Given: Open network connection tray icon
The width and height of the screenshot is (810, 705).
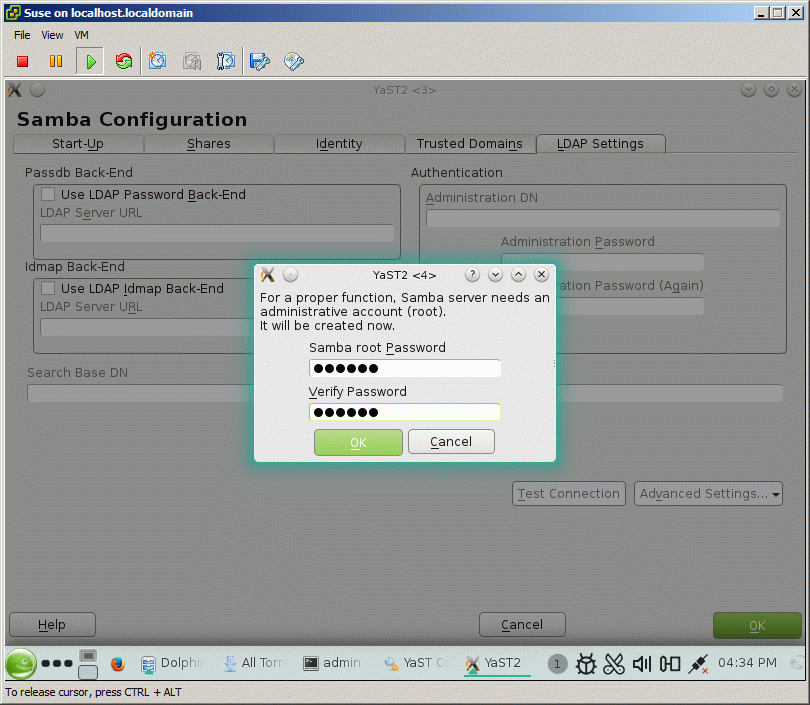Looking at the screenshot, I should pyautogui.click(x=697, y=664).
